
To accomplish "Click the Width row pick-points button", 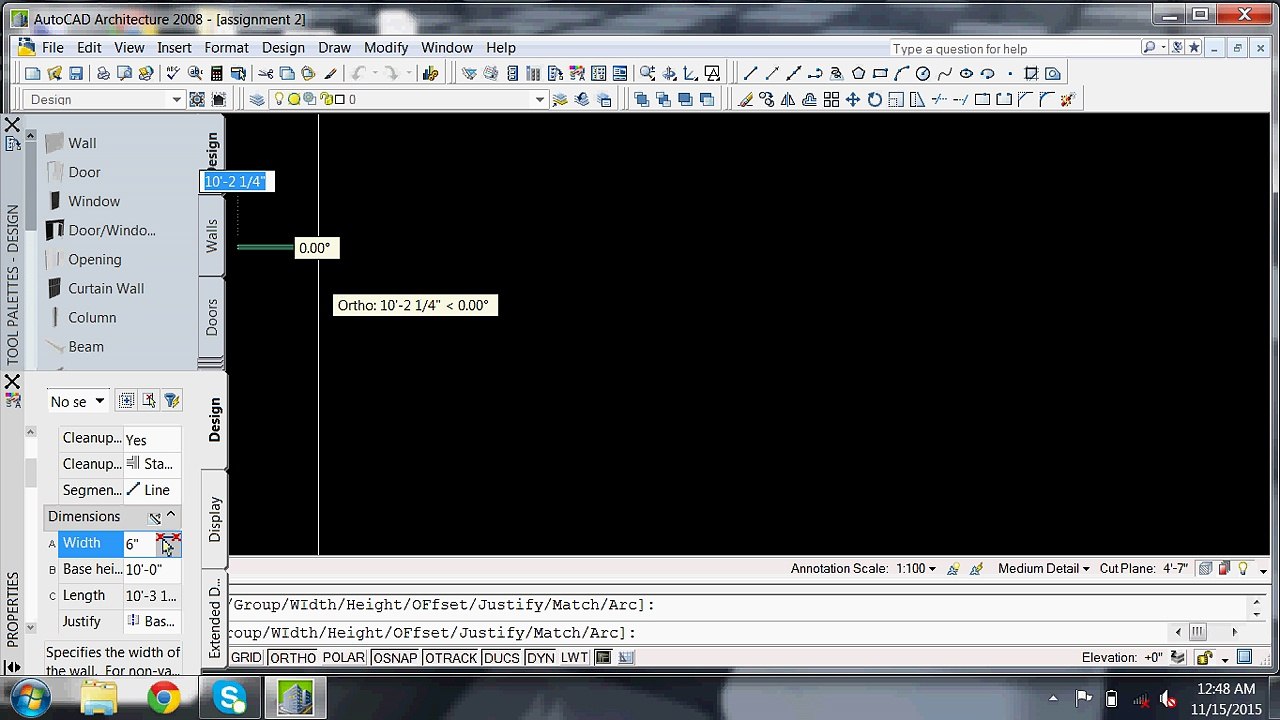I will tap(168, 543).
